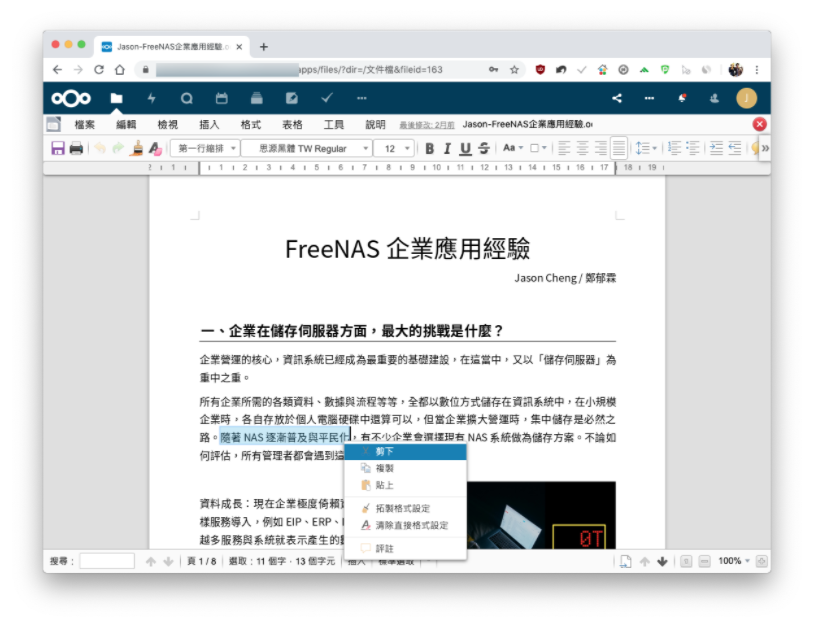Choose 貼上 in the context menu
Screen dimensions: 817x619
coord(405,485)
